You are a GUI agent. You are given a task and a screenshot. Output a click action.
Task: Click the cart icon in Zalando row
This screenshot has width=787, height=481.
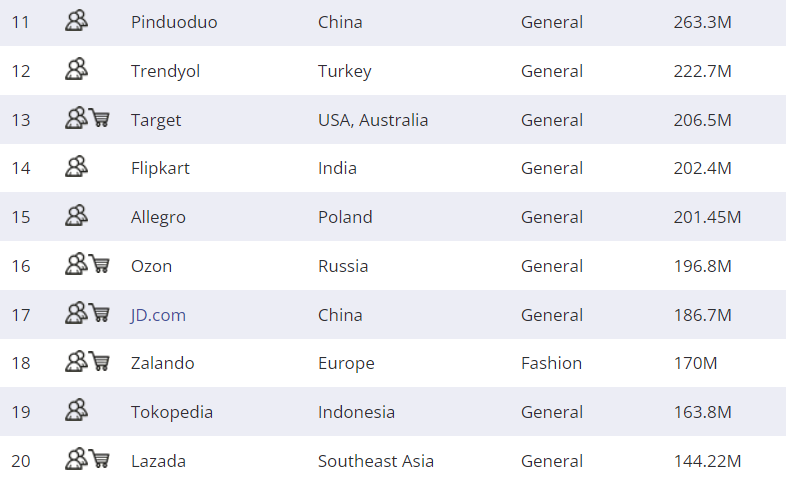(100, 362)
